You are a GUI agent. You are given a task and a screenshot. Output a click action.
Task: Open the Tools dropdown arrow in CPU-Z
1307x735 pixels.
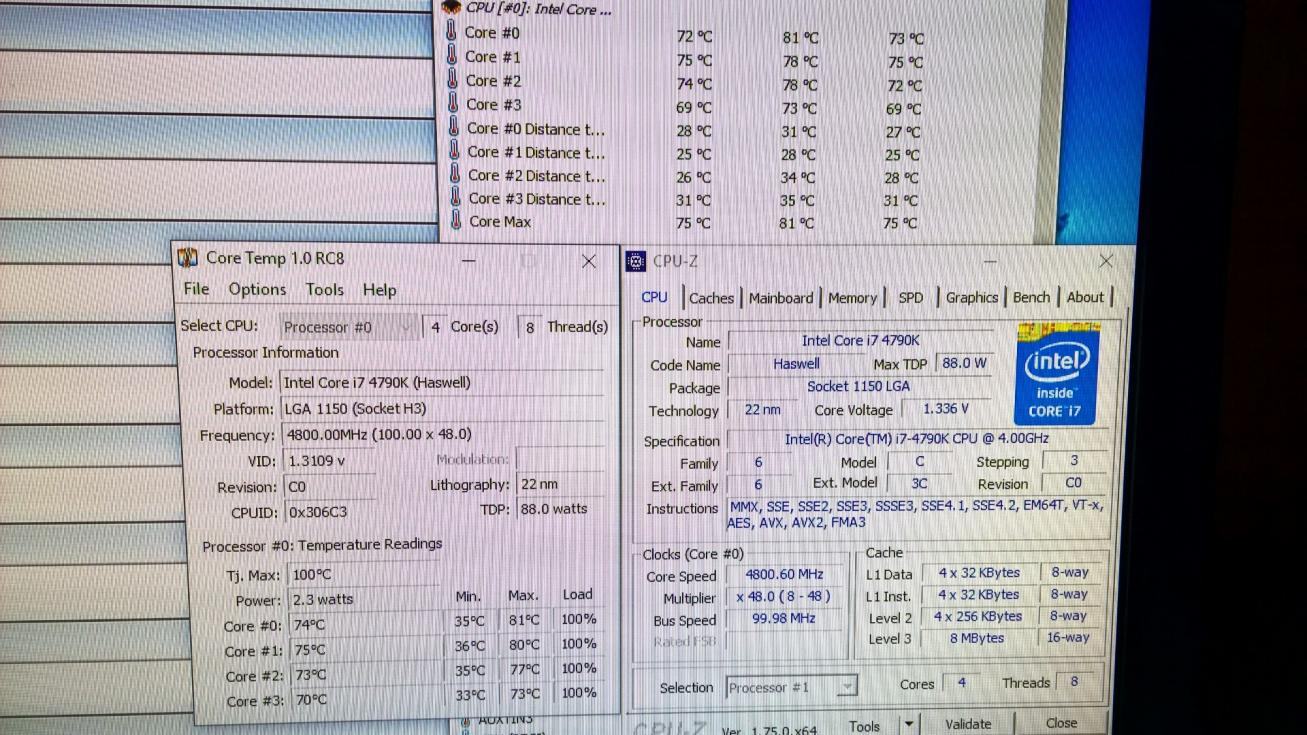(x=908, y=724)
